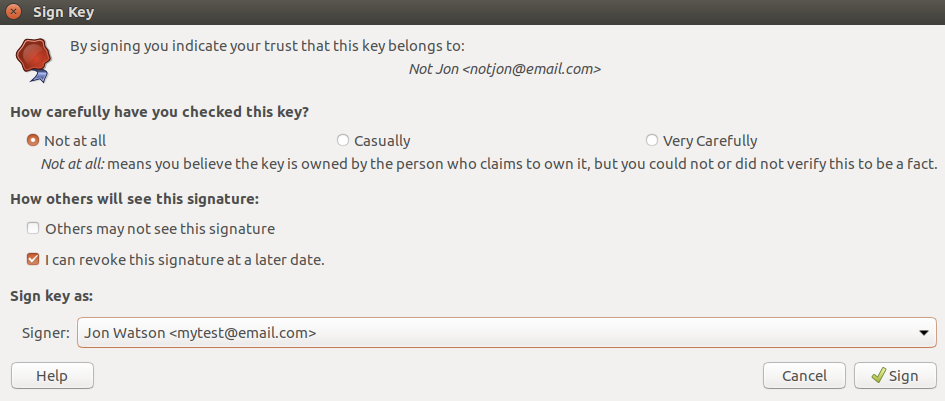
Task: Click the "How carefully have you checked" heading
Action: [160, 112]
